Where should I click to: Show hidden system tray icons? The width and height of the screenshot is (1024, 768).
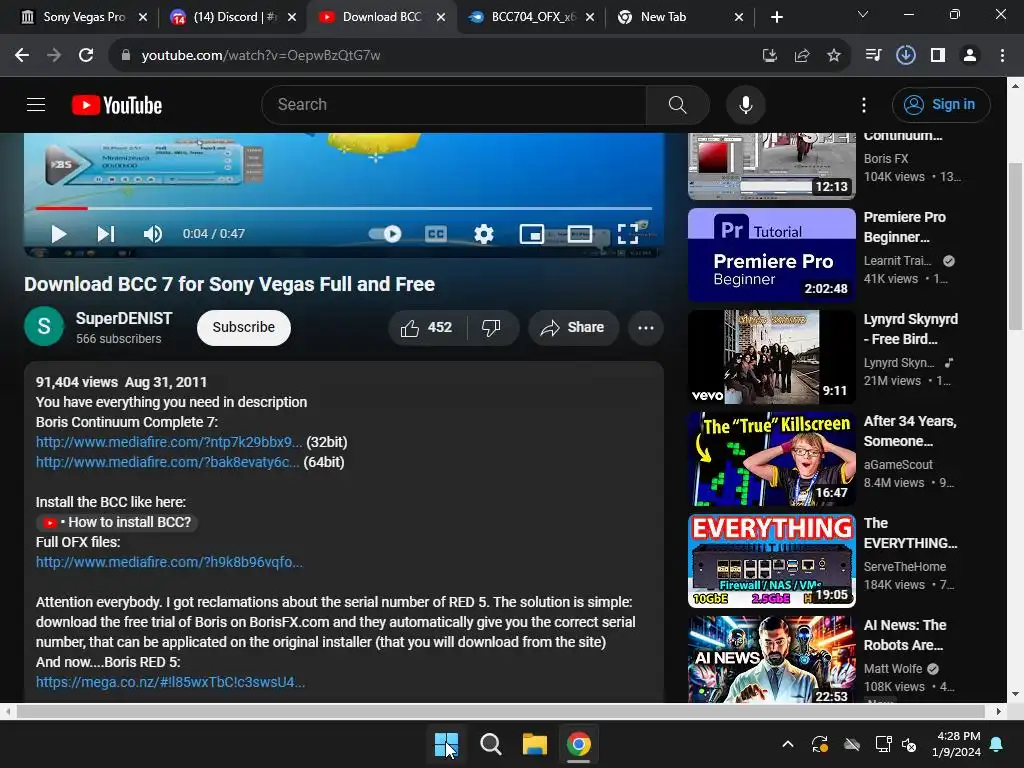click(x=788, y=744)
